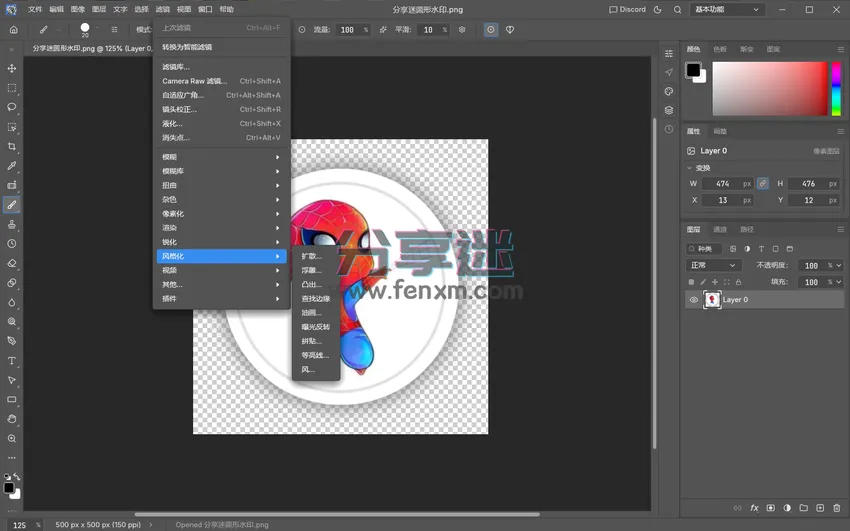Click the fx layer style button

[x=754, y=508]
